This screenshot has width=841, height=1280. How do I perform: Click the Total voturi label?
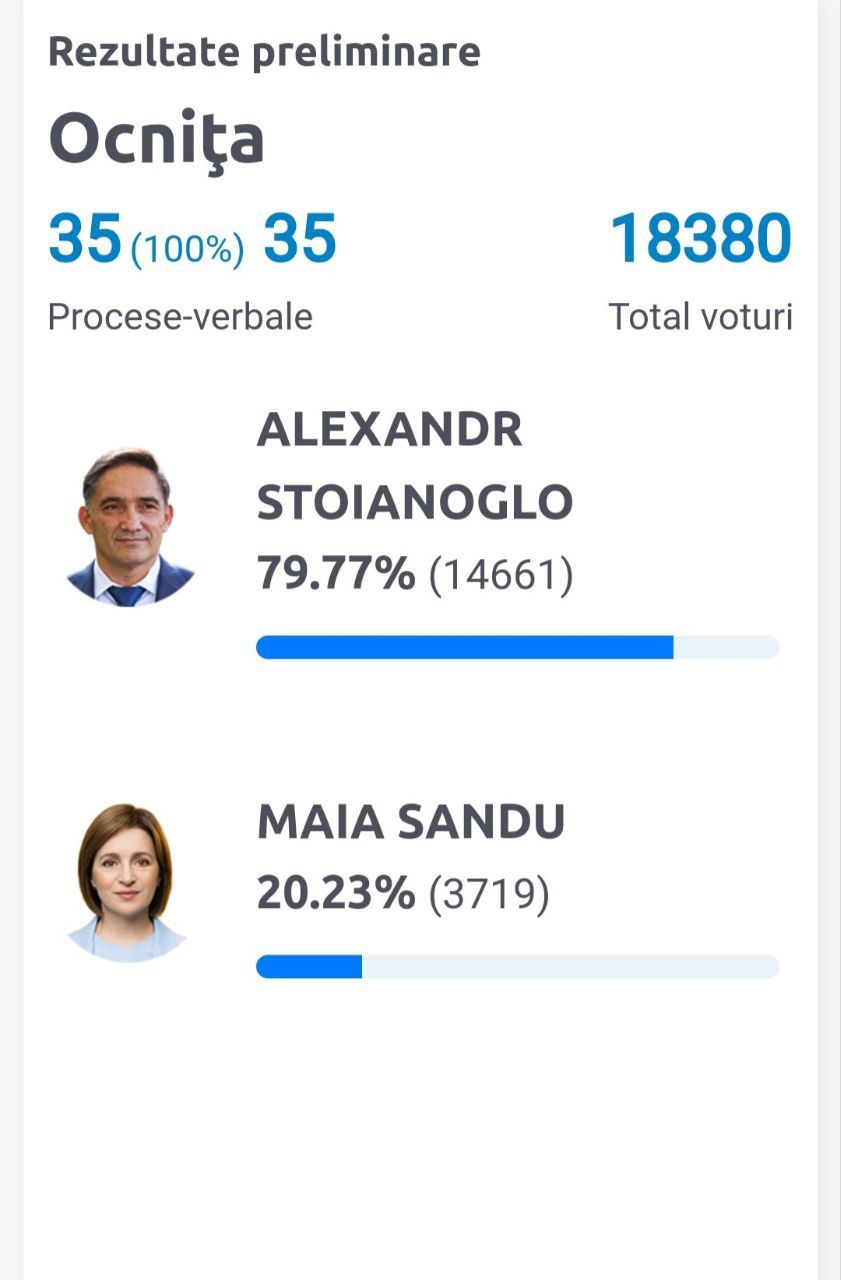[700, 317]
